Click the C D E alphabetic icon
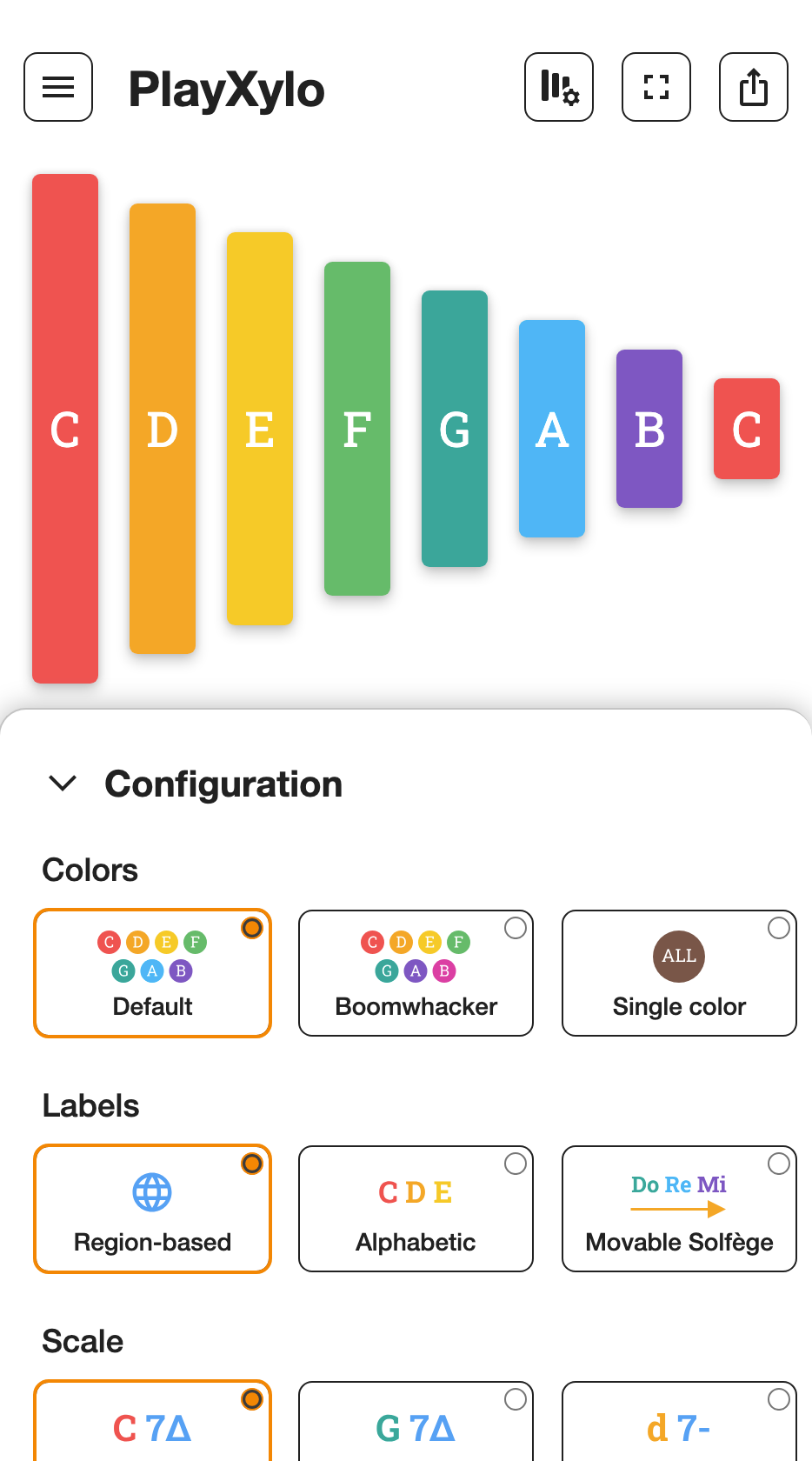The image size is (812, 1461). [x=416, y=1192]
